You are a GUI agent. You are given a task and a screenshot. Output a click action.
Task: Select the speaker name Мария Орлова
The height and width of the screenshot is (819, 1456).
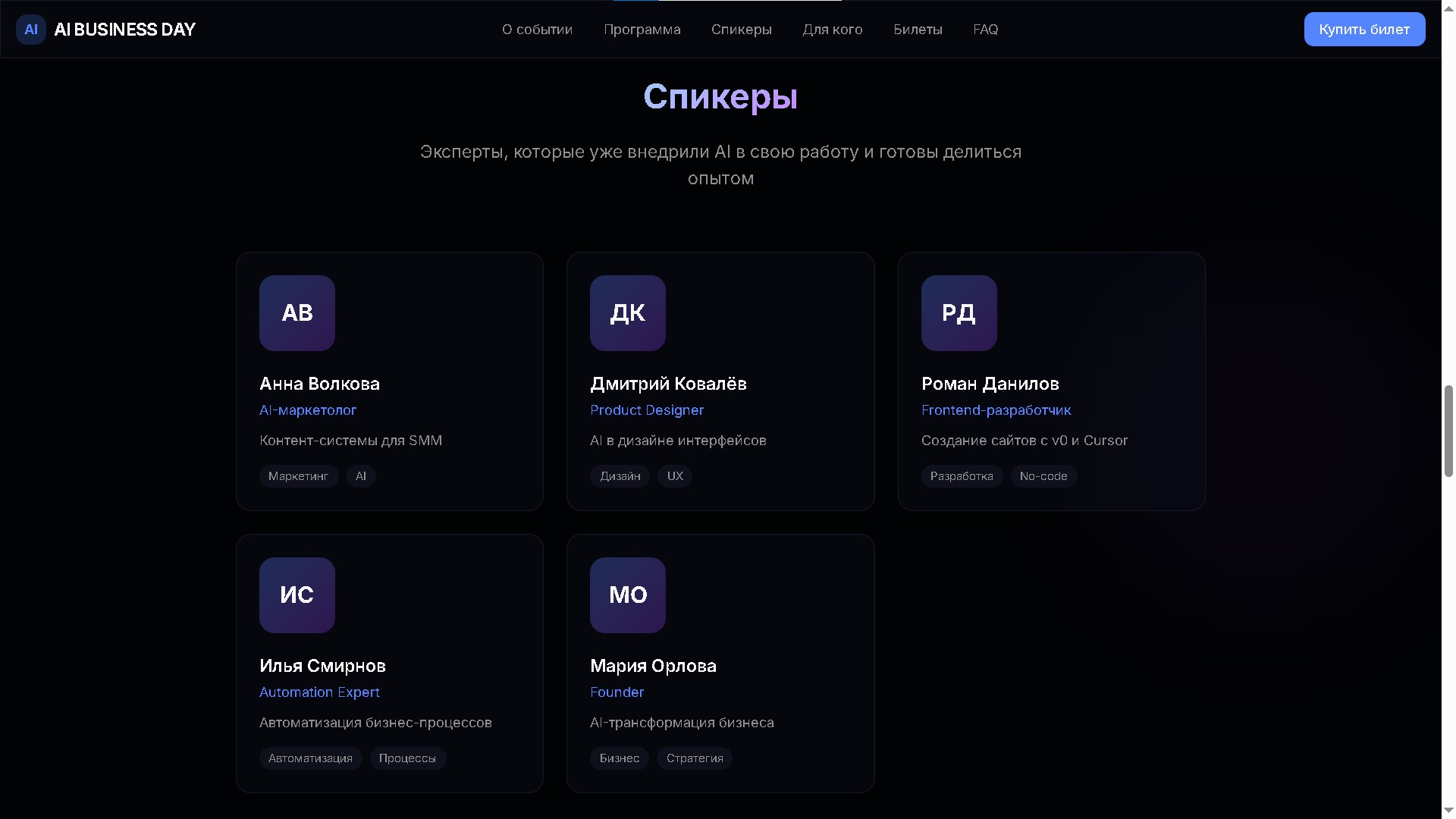(653, 666)
